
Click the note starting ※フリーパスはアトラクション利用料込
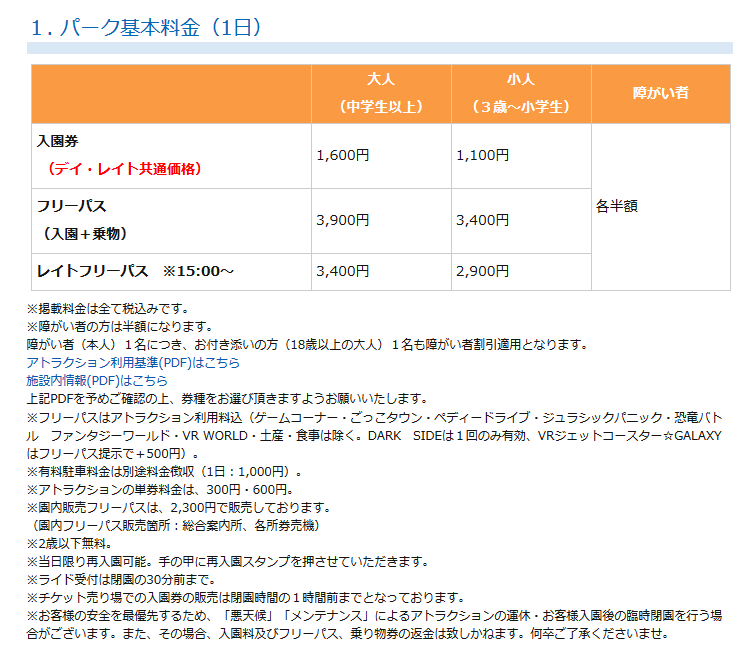click(374, 436)
